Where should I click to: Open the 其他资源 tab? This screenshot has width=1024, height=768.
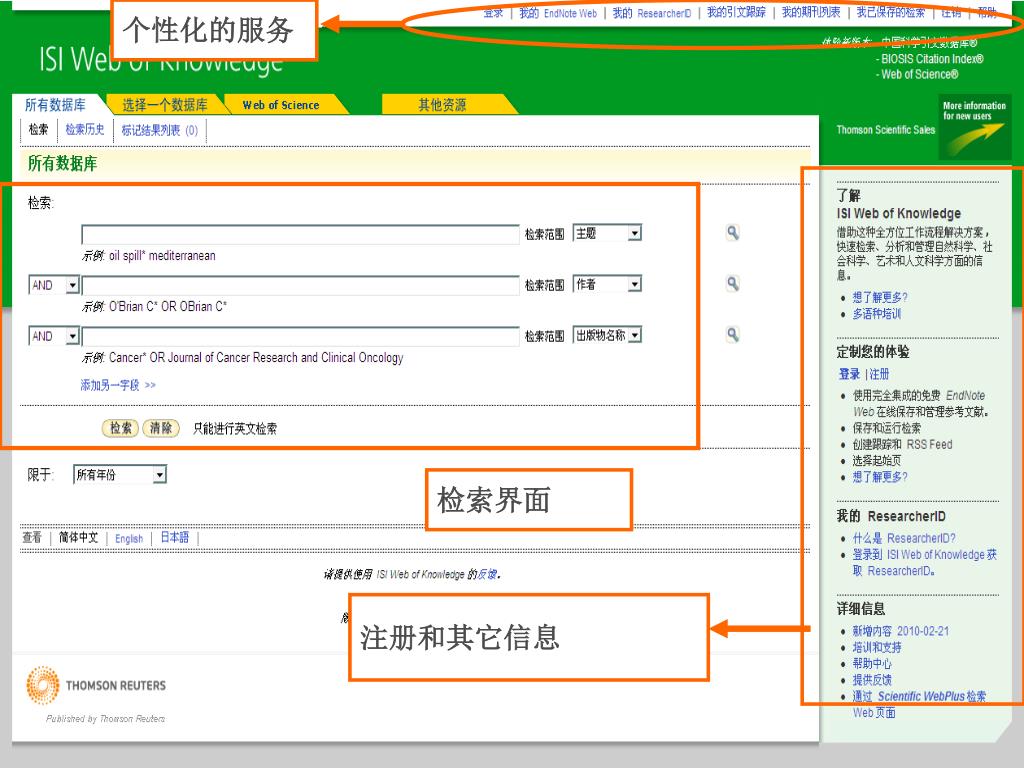tap(442, 105)
